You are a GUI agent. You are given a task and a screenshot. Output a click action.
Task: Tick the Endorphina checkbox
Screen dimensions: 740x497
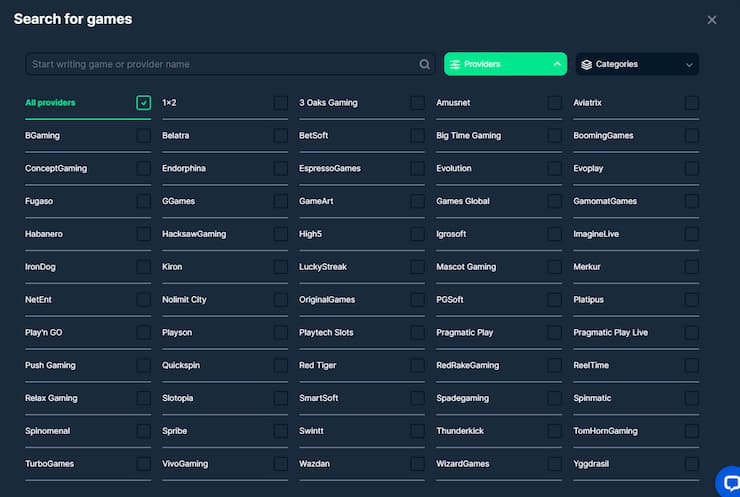[281, 168]
